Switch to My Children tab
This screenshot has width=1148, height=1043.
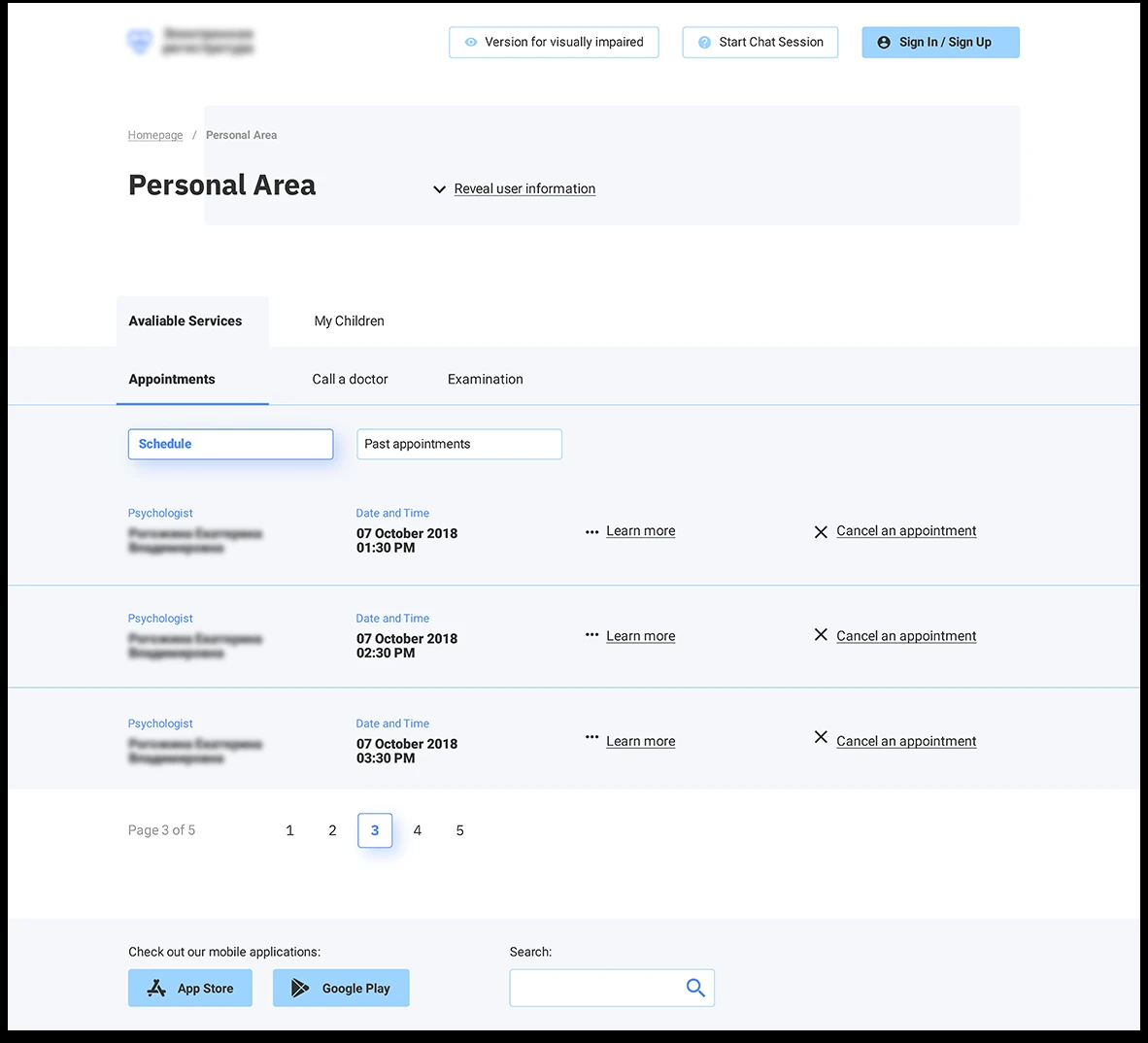[x=350, y=320]
